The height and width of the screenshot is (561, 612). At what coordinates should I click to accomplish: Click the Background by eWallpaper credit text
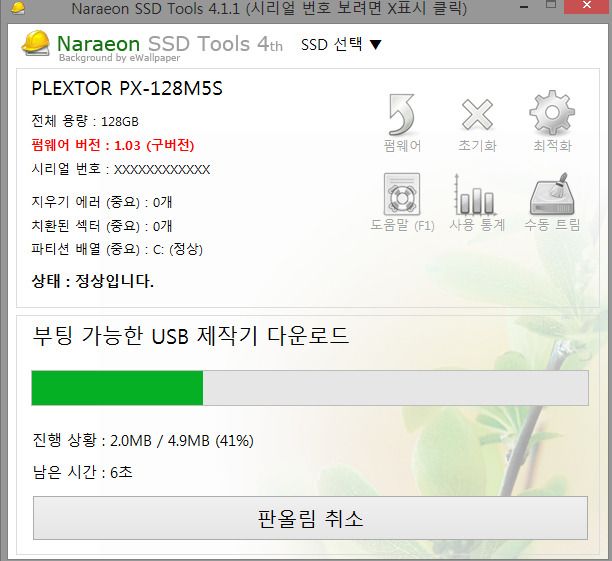119,58
